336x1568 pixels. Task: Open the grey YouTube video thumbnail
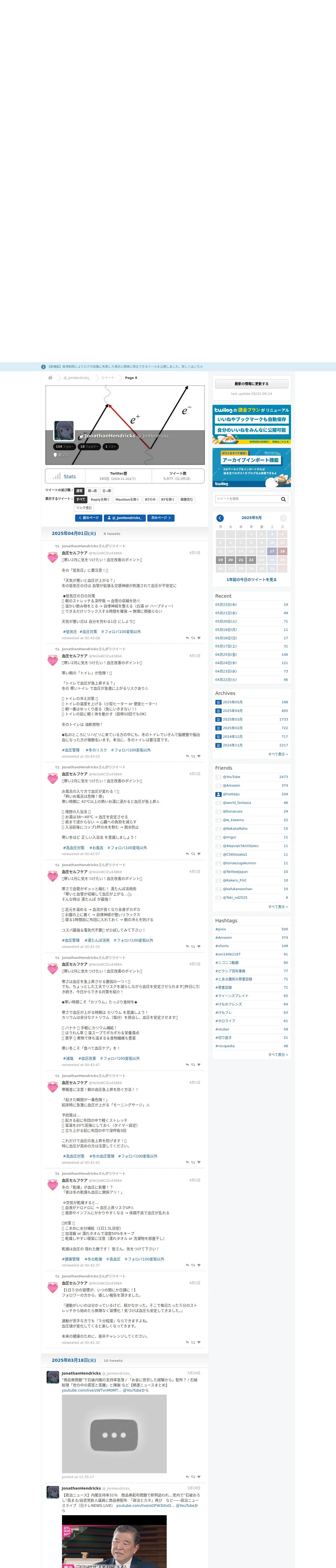(114, 1435)
